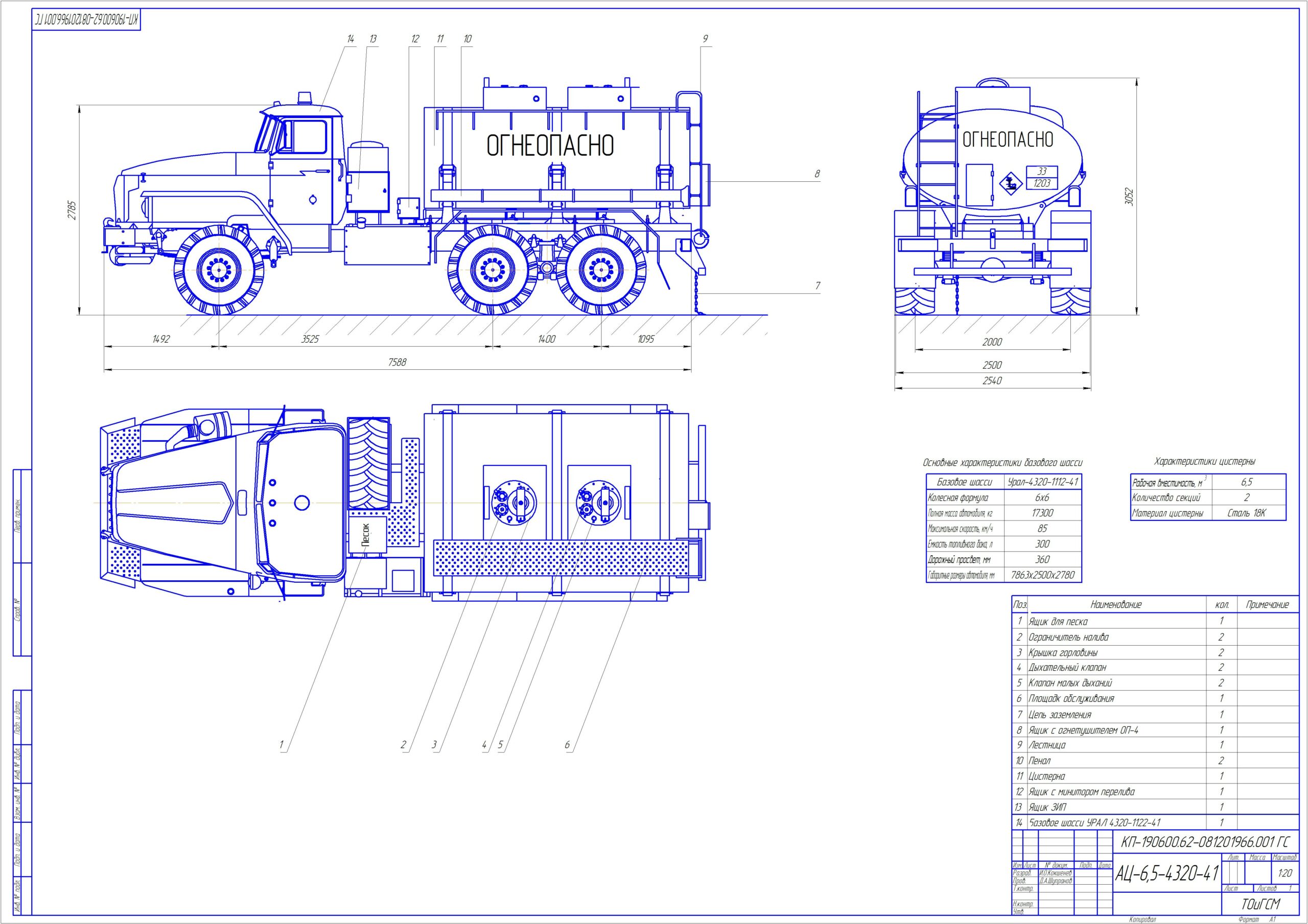The height and width of the screenshot is (924, 1308).
Task: Select the '1:20' scale value
Action: pos(1284,873)
